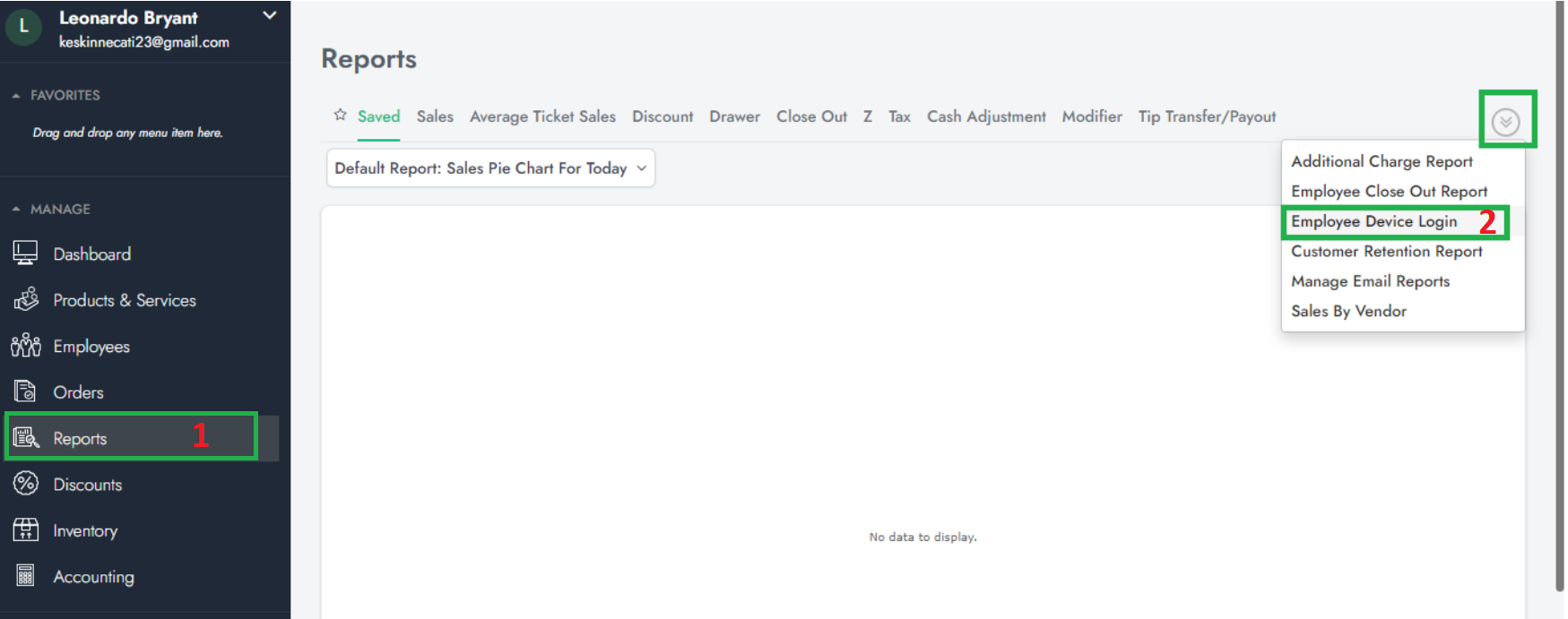
Task: Switch to the Sales tab
Action: (x=435, y=116)
